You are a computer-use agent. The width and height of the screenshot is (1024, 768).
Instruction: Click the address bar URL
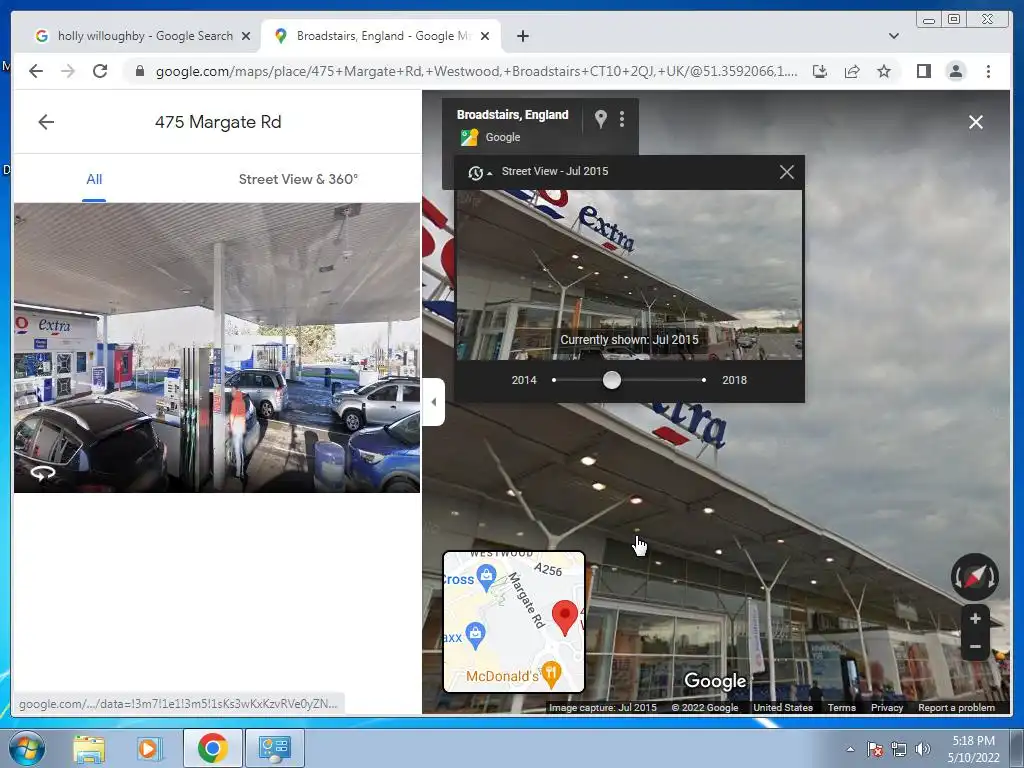(476, 71)
